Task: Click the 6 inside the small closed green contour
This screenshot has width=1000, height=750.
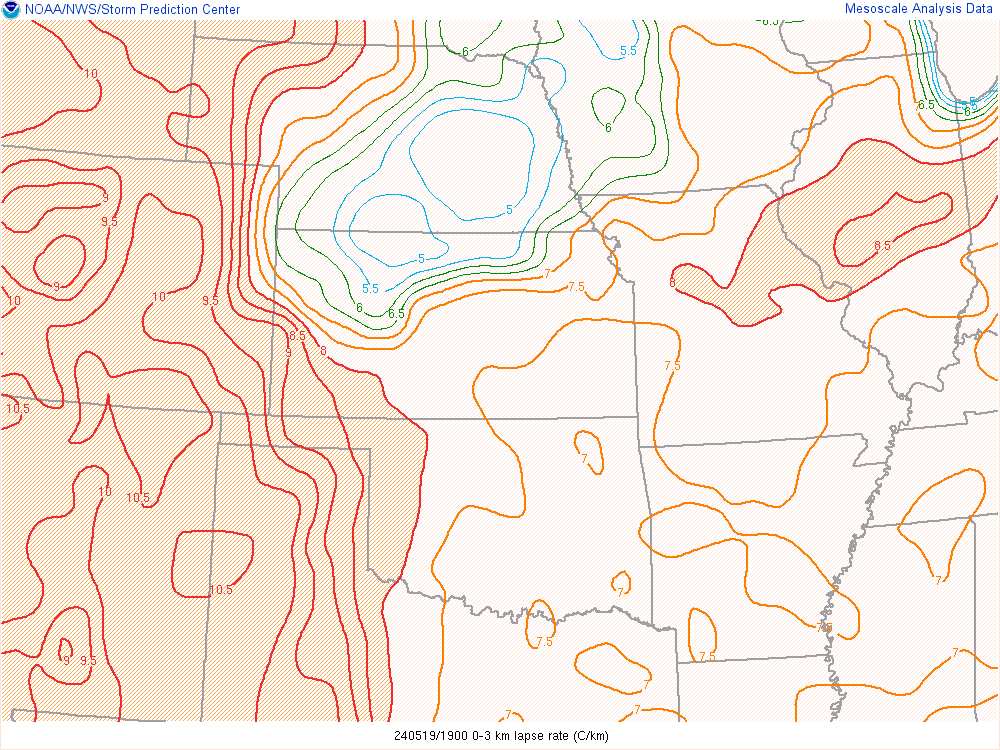Action: pos(608,127)
